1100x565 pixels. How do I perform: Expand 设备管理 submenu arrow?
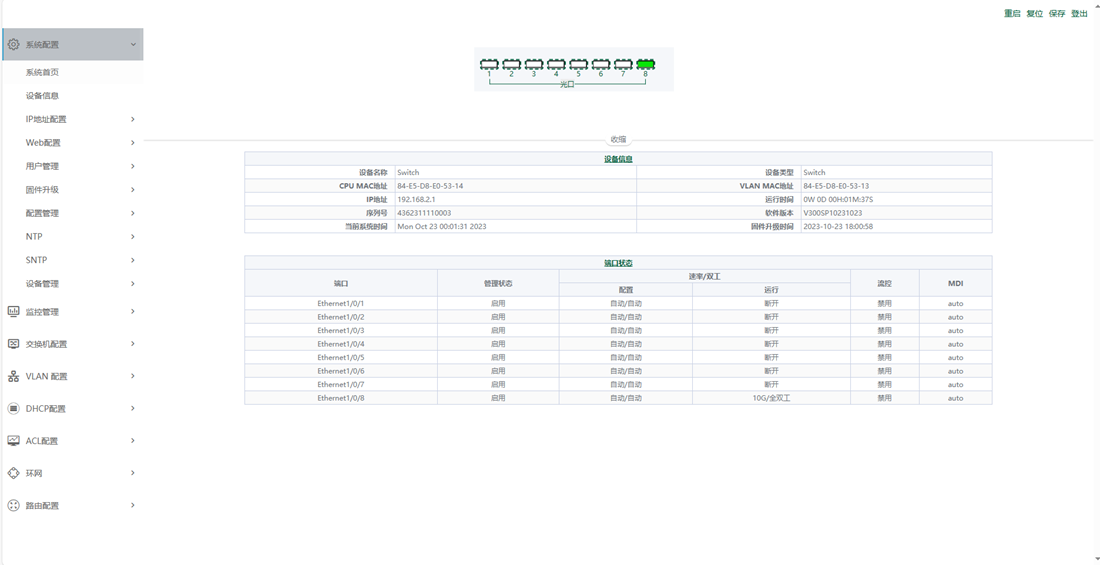[x=133, y=284]
